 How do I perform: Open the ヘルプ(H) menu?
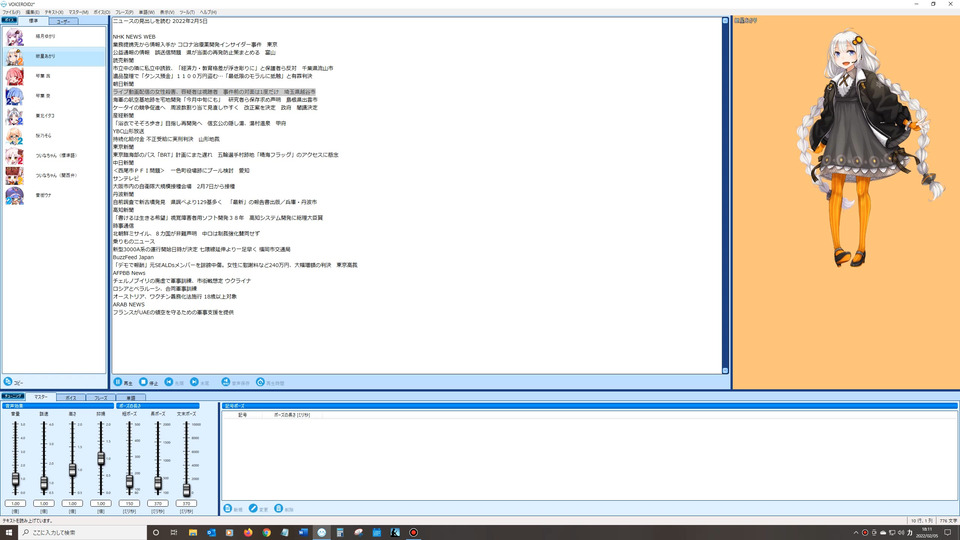[208, 12]
